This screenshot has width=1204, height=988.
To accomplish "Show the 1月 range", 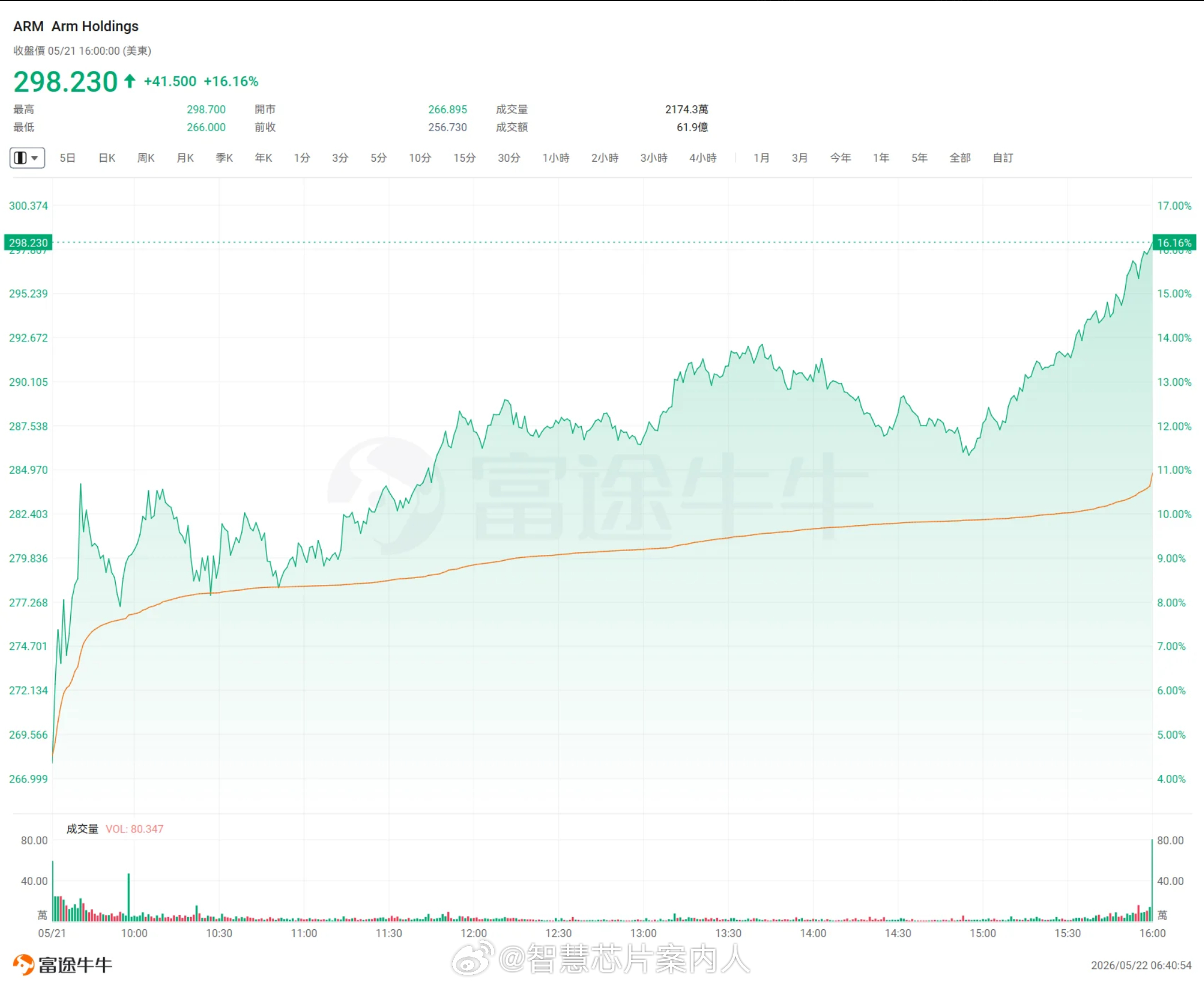I will point(761,158).
